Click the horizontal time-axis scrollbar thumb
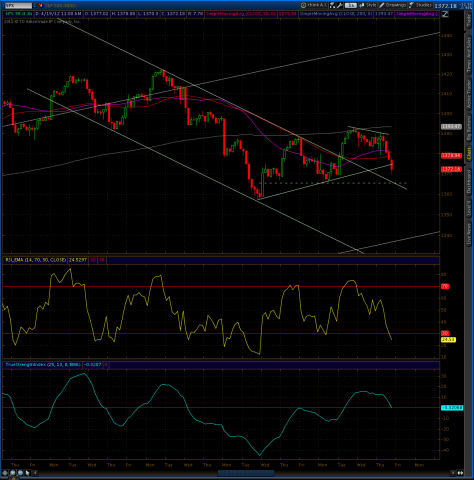 246,473
